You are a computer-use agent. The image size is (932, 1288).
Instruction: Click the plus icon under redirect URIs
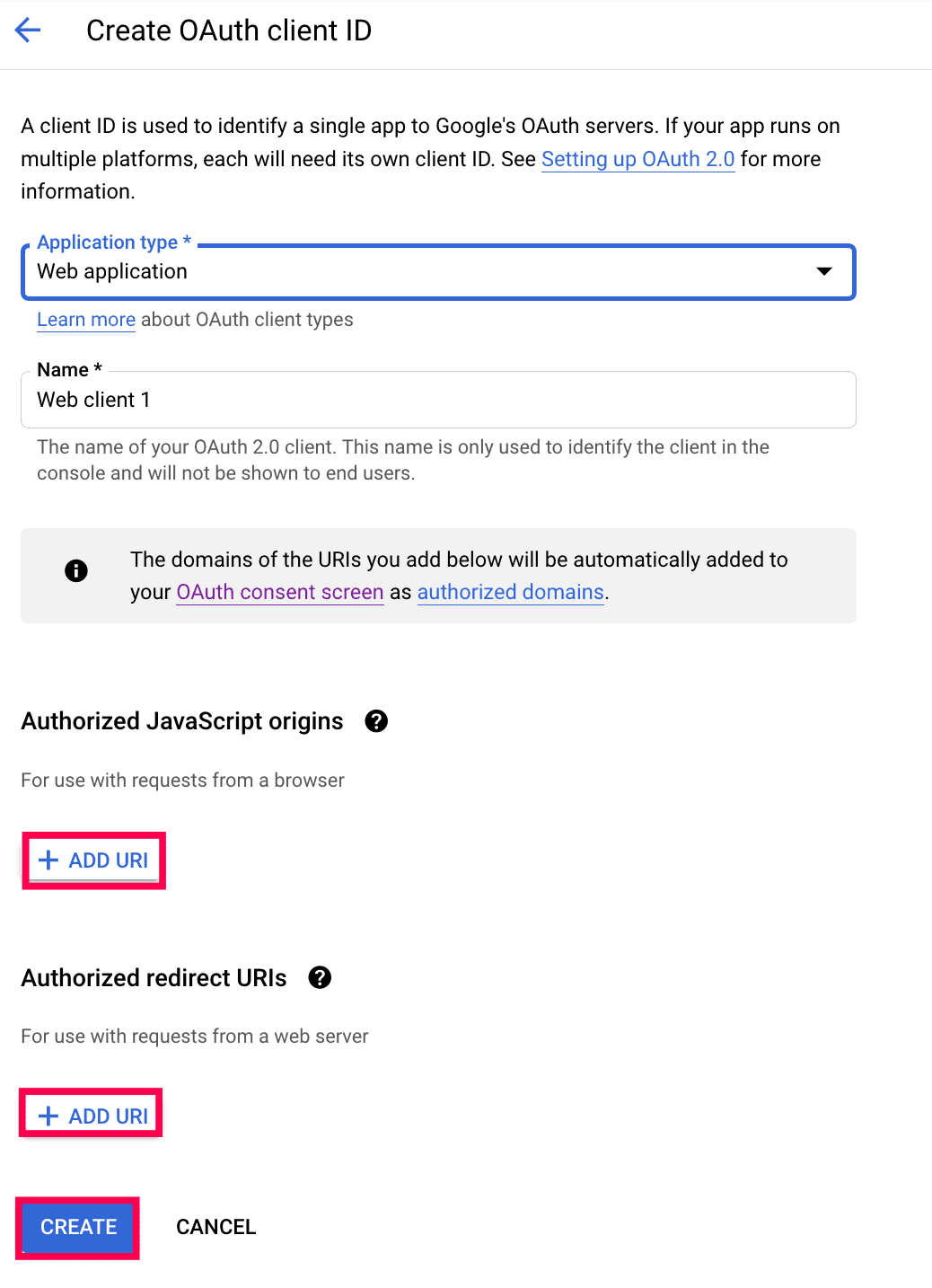48,1116
